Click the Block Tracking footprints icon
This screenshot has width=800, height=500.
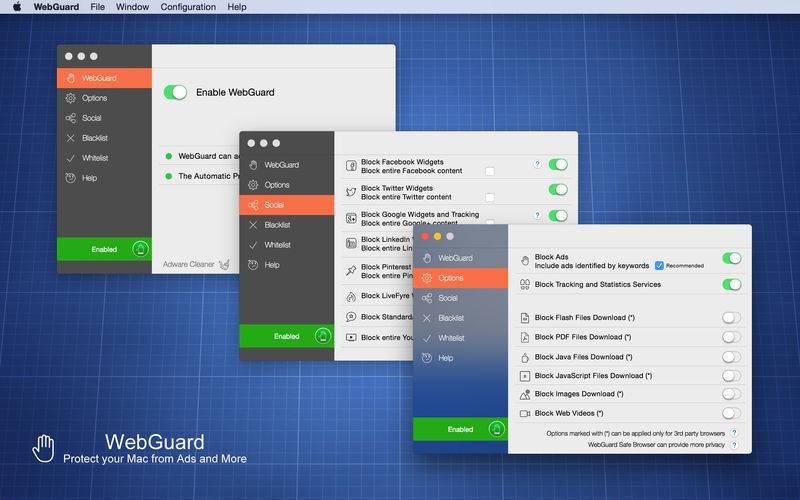(524, 284)
